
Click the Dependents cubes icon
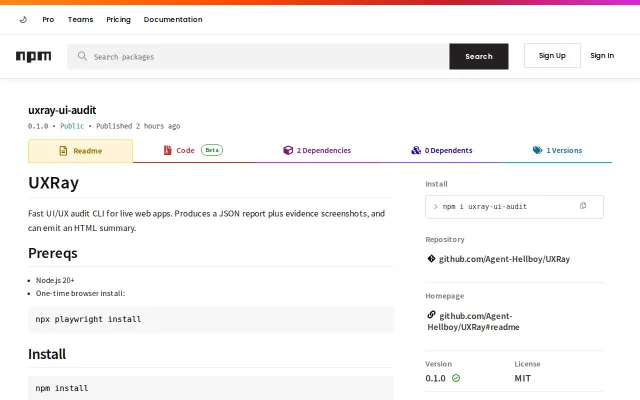(x=416, y=150)
